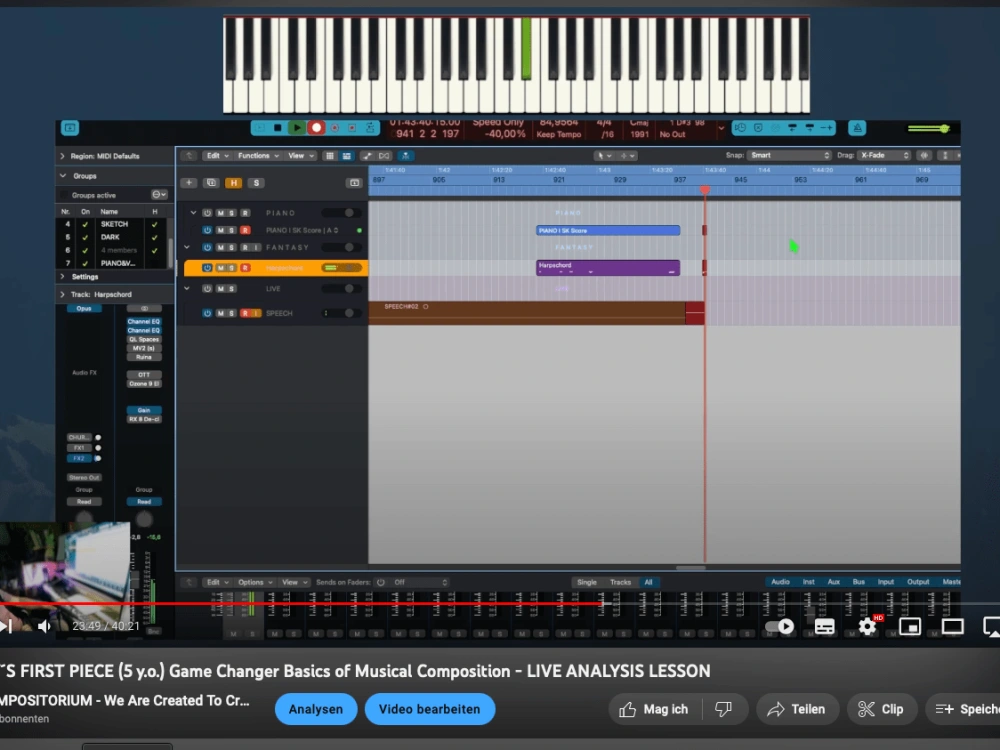Screen dimensions: 1000x750
Task: Toggle power button on SPEECH track
Action: point(207,313)
